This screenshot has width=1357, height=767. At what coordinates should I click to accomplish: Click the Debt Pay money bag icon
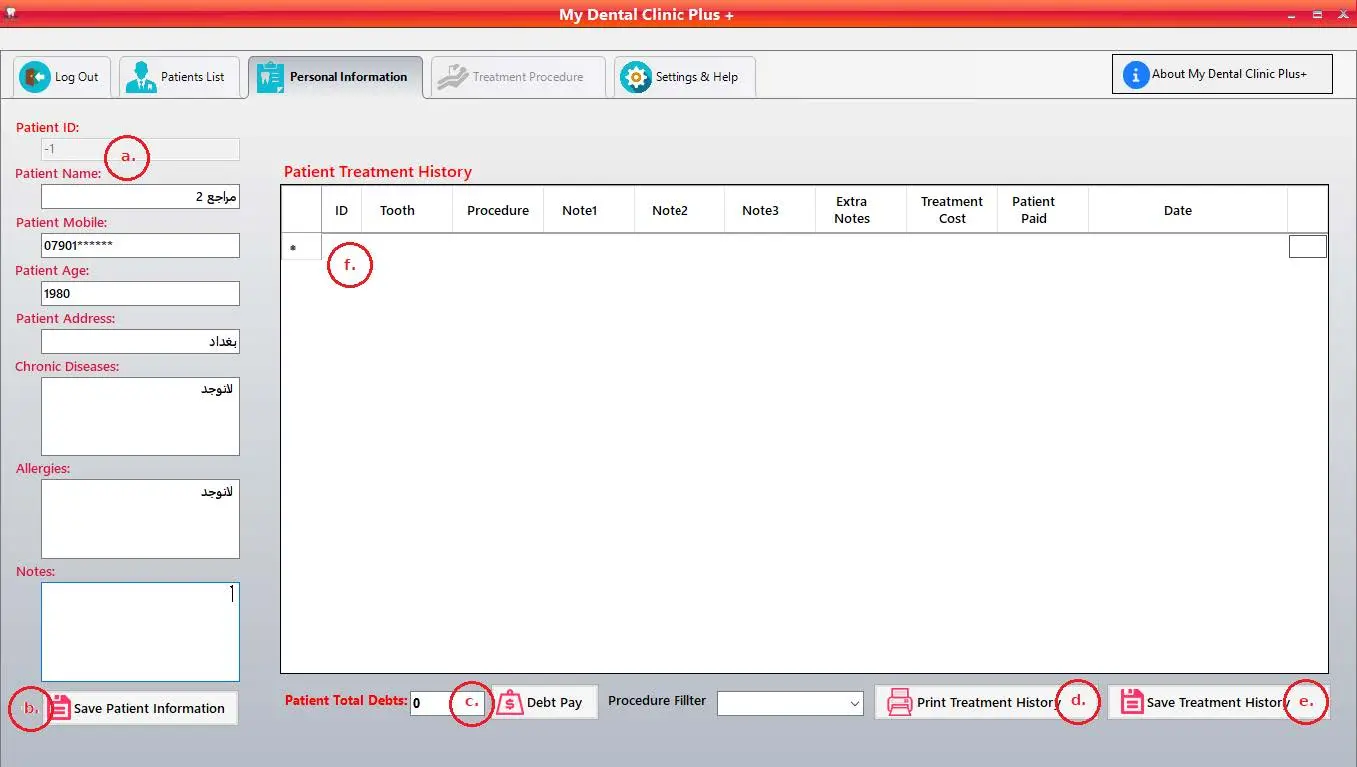[510, 702]
